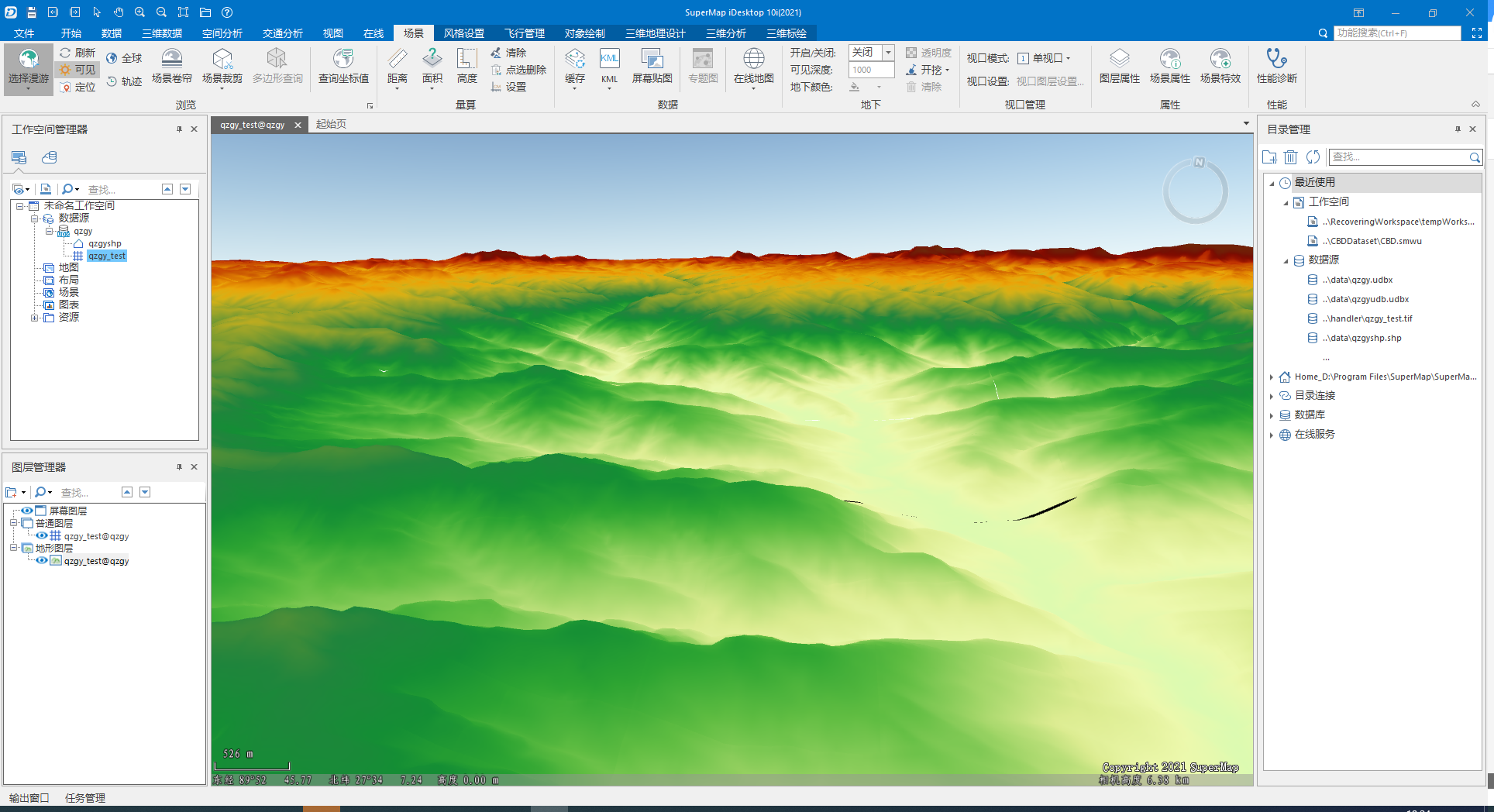Click 点选删除 pick-delete button

pos(518,70)
